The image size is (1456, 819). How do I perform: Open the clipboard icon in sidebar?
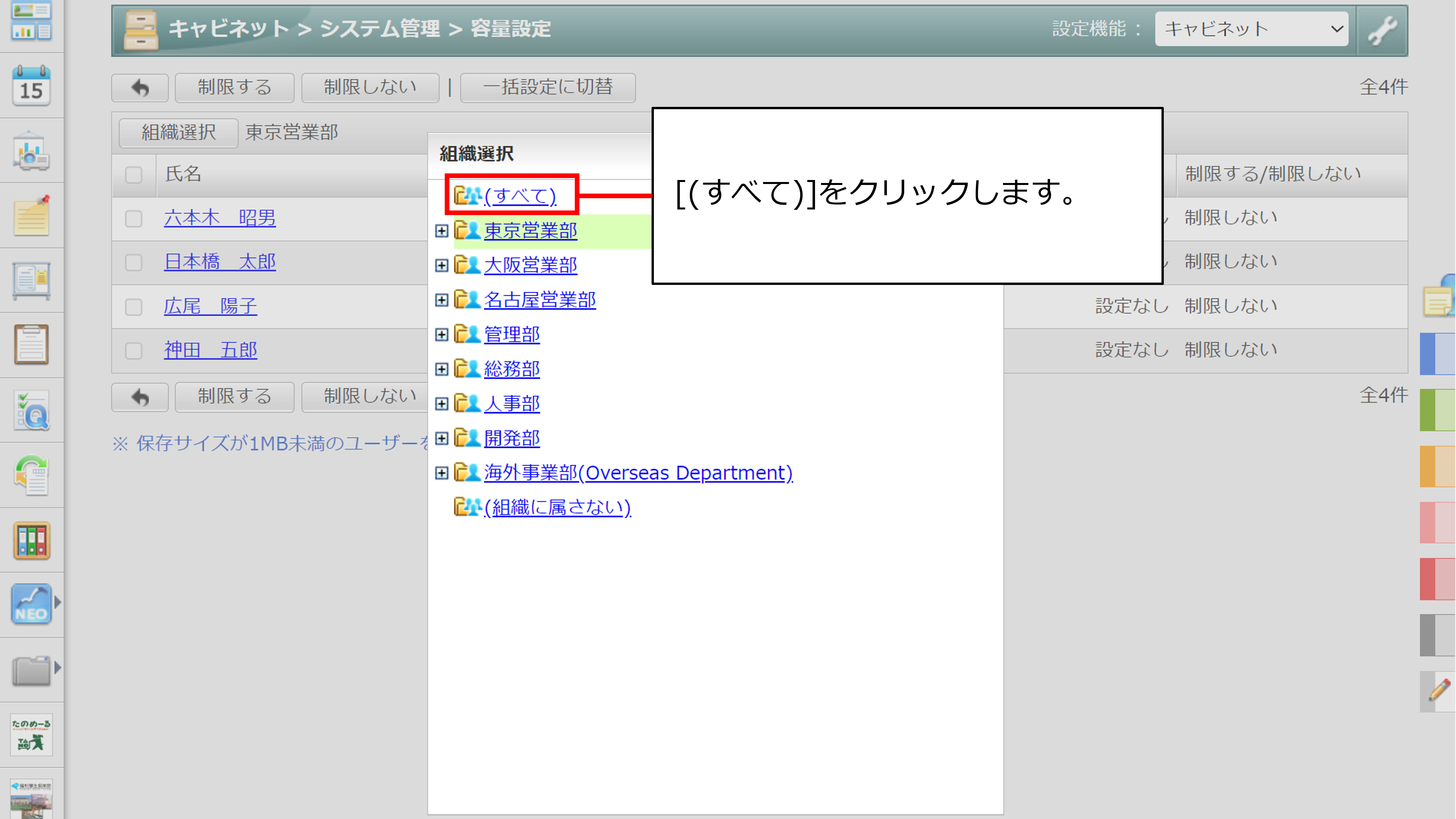pos(31,344)
